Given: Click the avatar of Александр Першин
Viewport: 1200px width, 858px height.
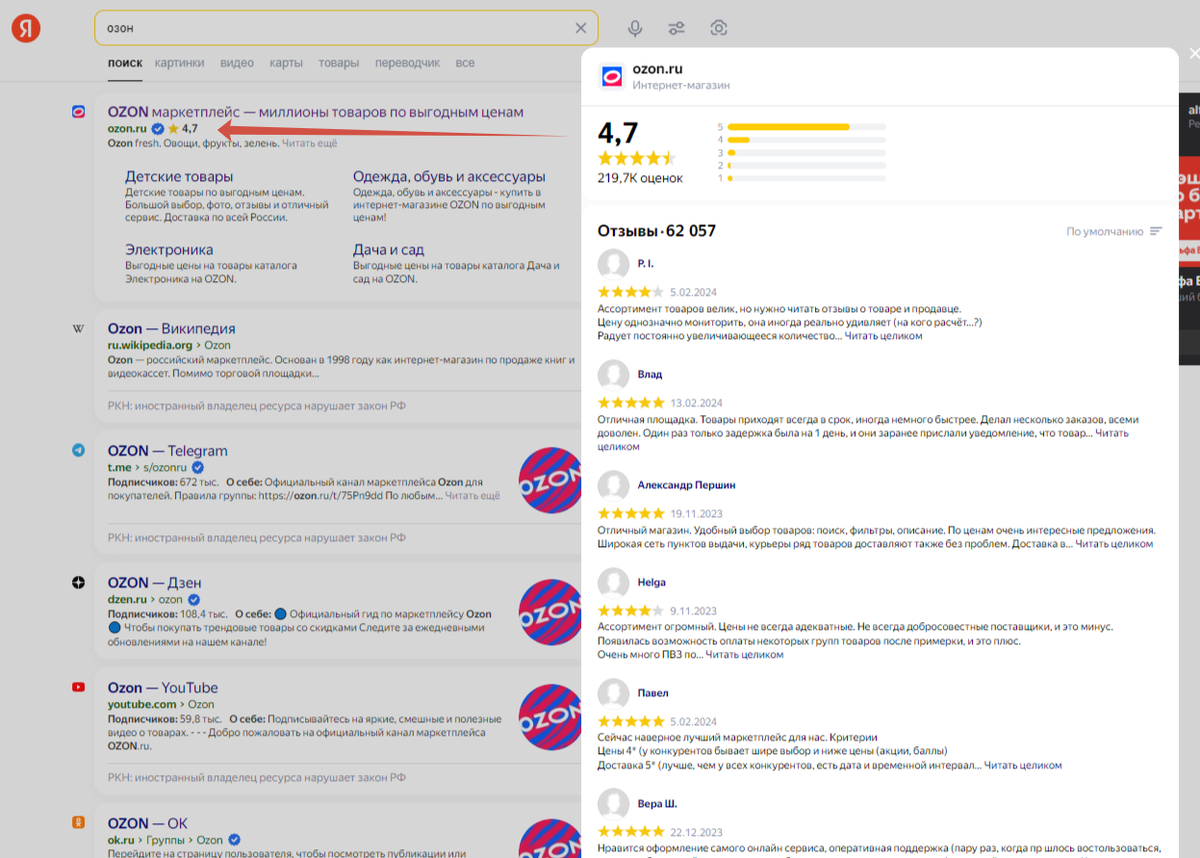Looking at the screenshot, I should (x=613, y=485).
